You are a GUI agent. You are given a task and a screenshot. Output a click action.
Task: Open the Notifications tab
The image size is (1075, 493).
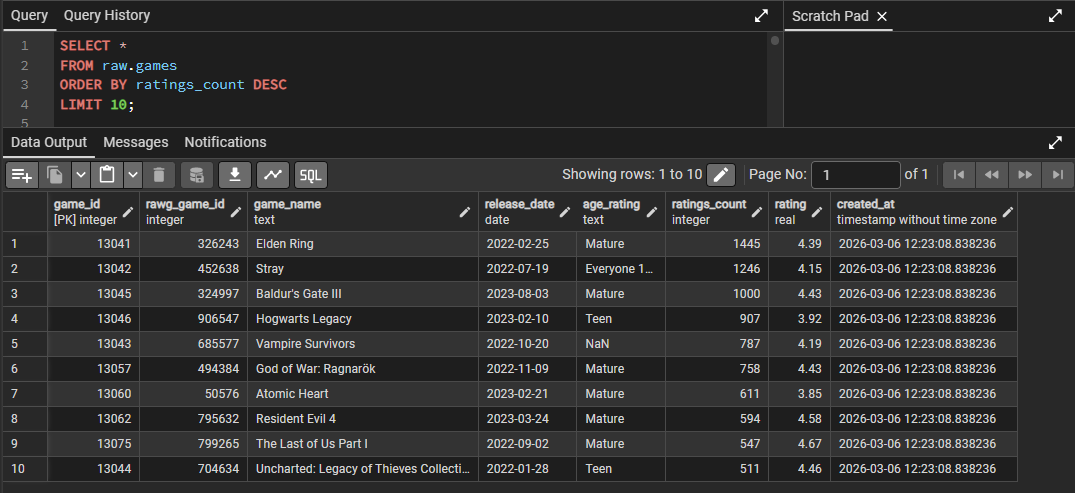click(x=226, y=143)
